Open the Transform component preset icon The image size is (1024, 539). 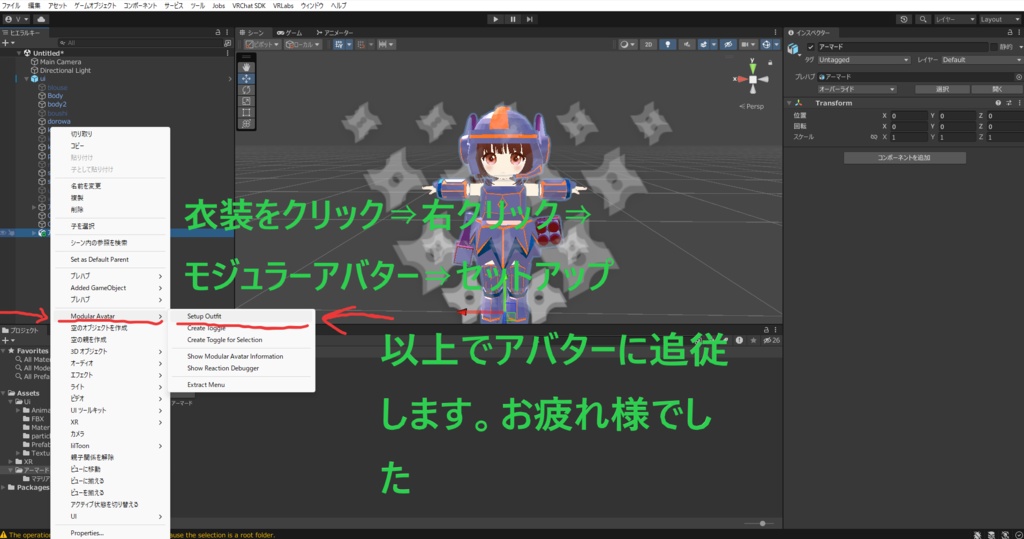1008,103
